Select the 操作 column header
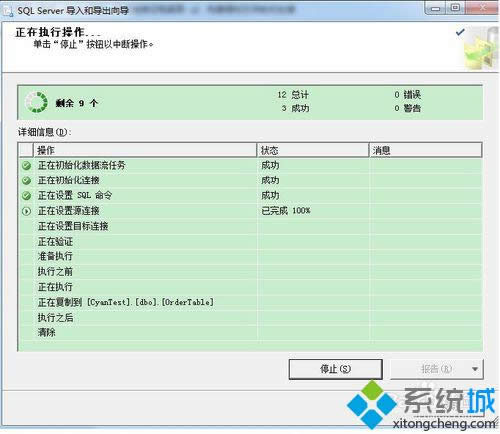This screenshot has width=500, height=434. tap(145, 150)
